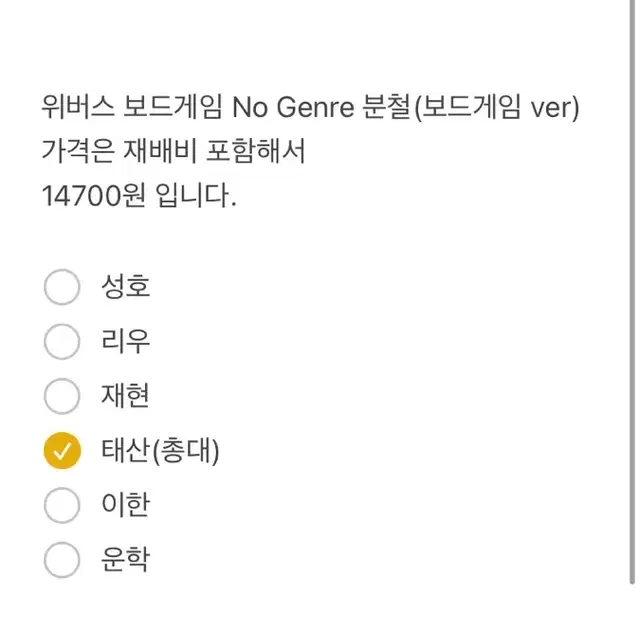The width and height of the screenshot is (640, 640).
Task: Uncheck the yellow checkmark icon for 태산
Action: tap(62, 451)
